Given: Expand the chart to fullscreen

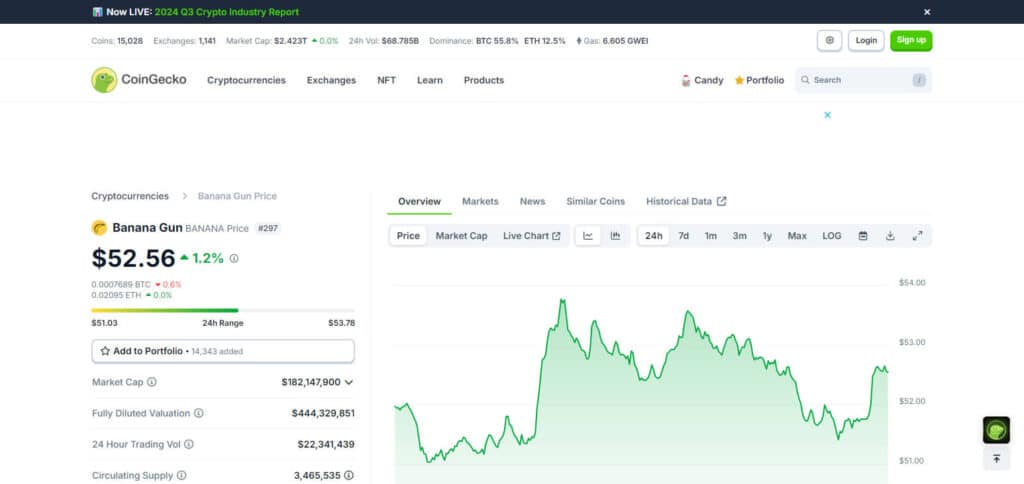Looking at the screenshot, I should click(918, 236).
